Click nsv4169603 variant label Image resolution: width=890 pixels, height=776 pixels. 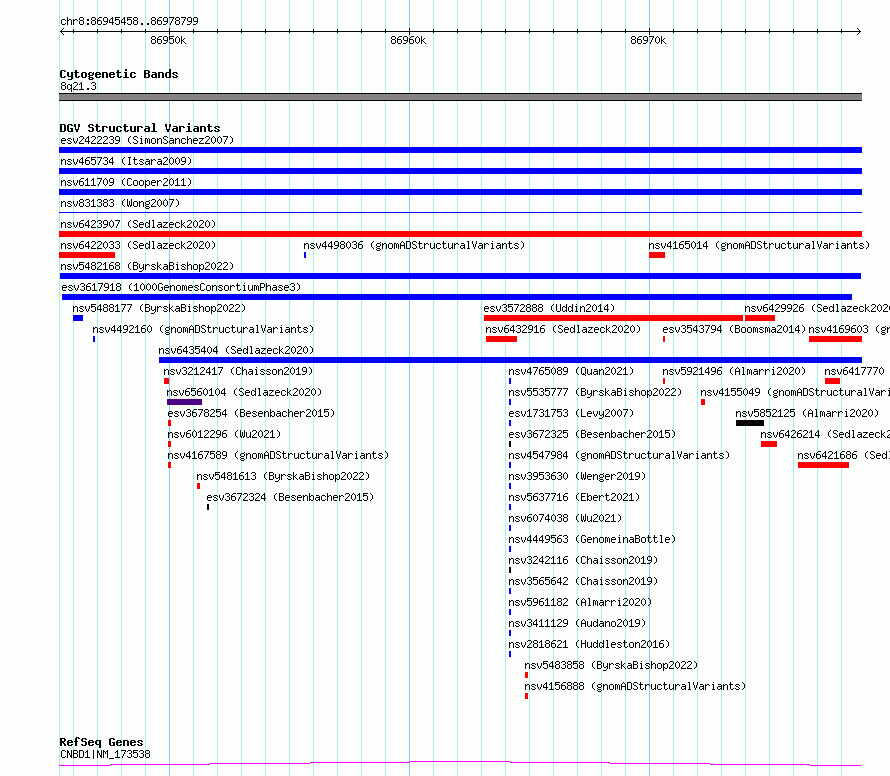click(x=849, y=329)
